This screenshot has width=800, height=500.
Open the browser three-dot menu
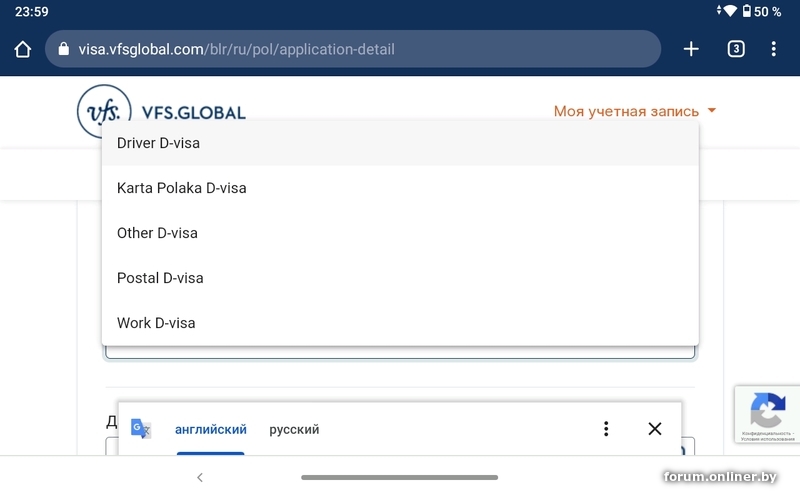[x=773, y=49]
